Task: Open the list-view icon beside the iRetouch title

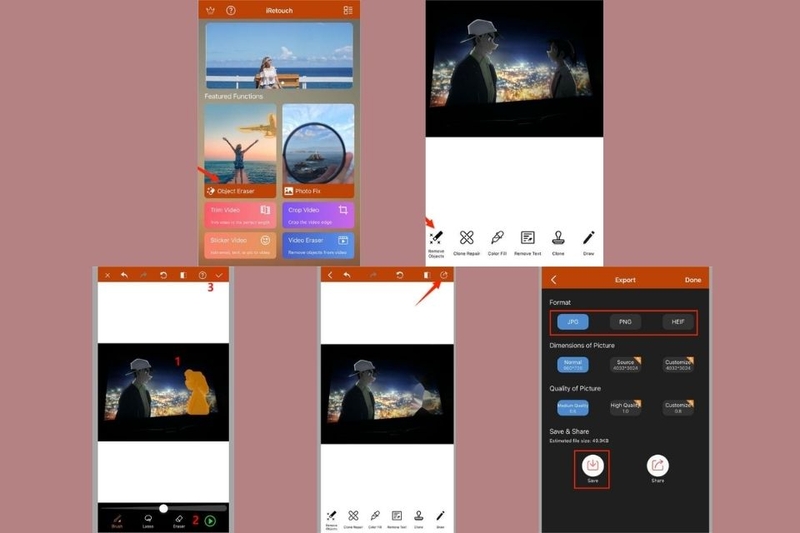Action: pos(348,10)
